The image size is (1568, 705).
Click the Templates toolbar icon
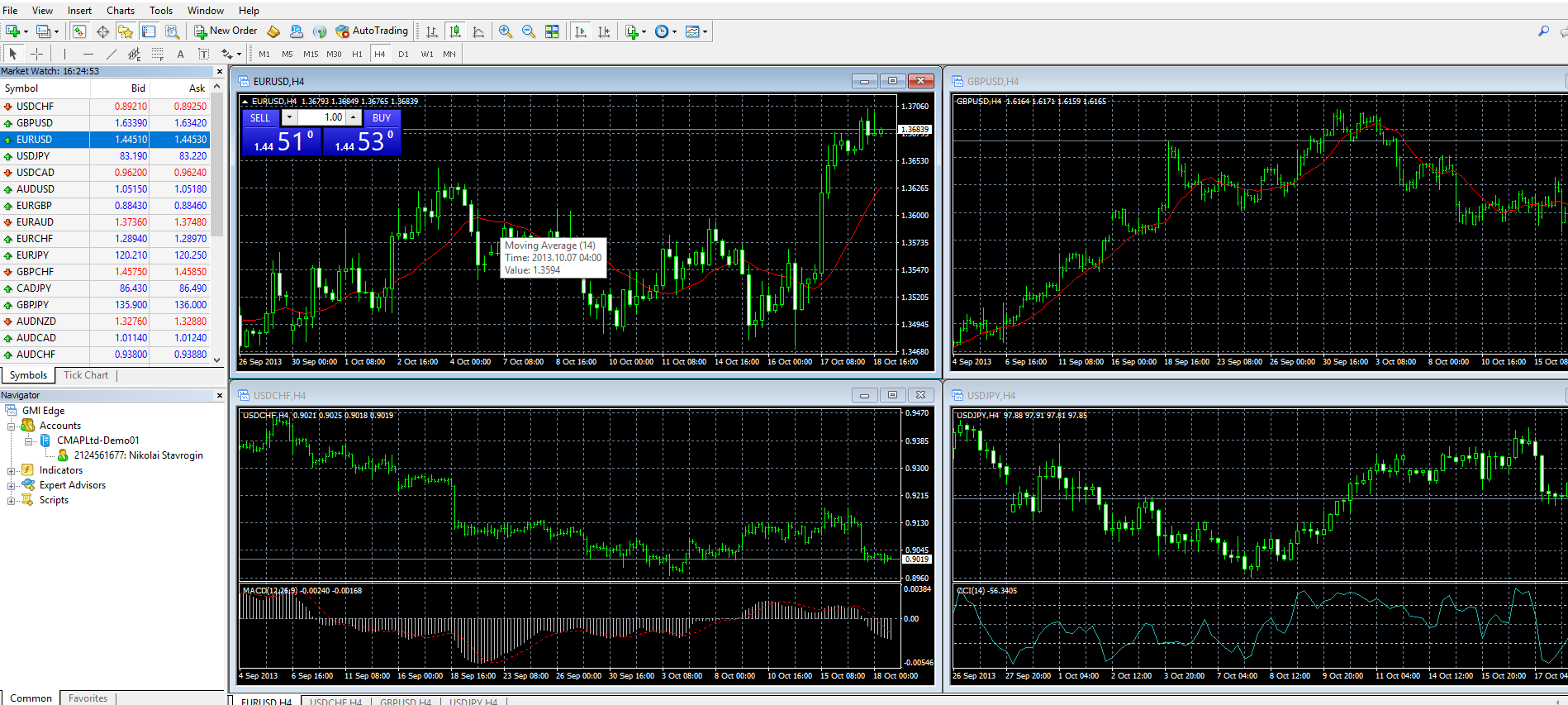(692, 31)
